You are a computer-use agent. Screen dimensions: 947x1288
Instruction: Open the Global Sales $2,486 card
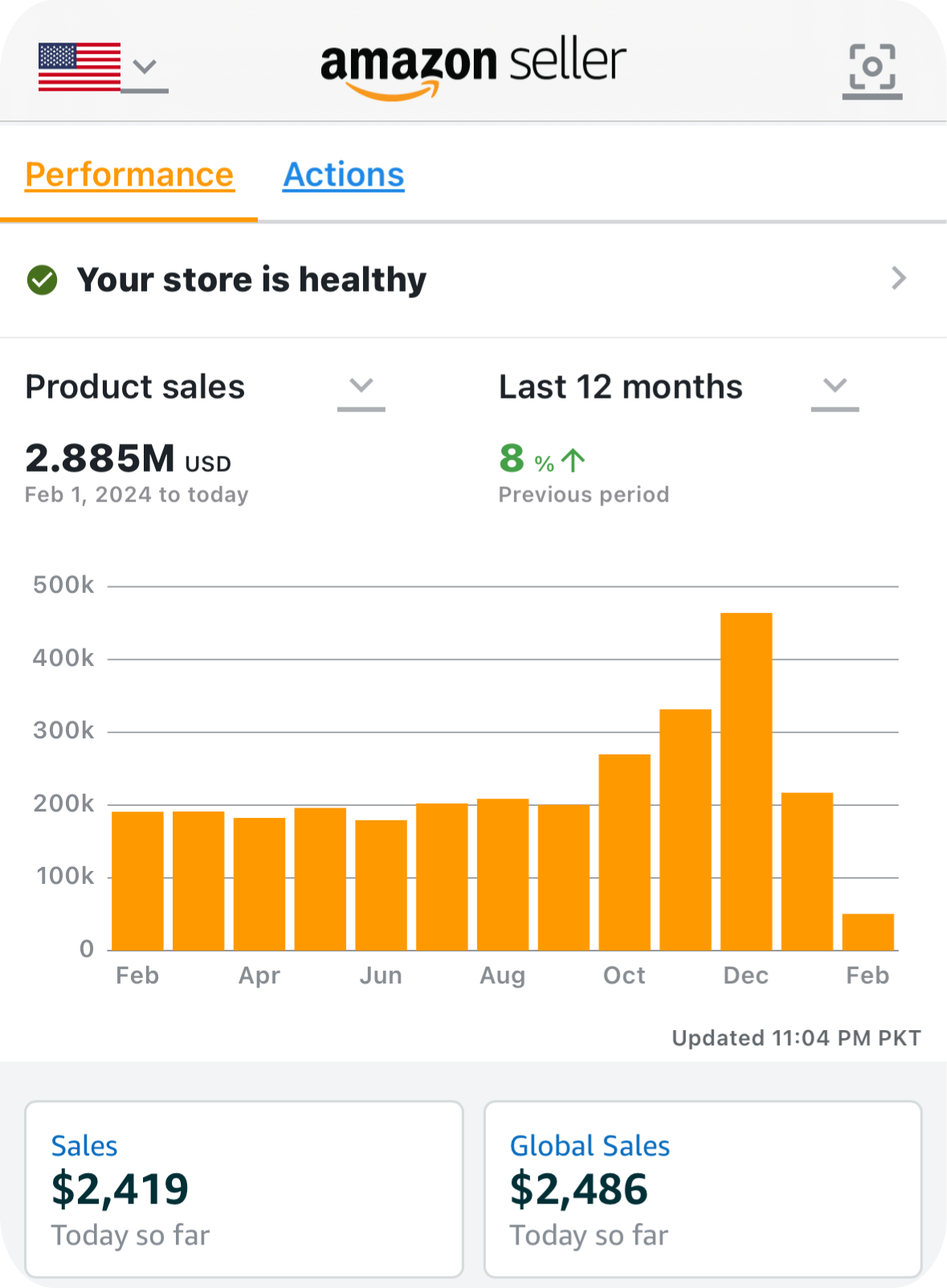[x=703, y=1189]
